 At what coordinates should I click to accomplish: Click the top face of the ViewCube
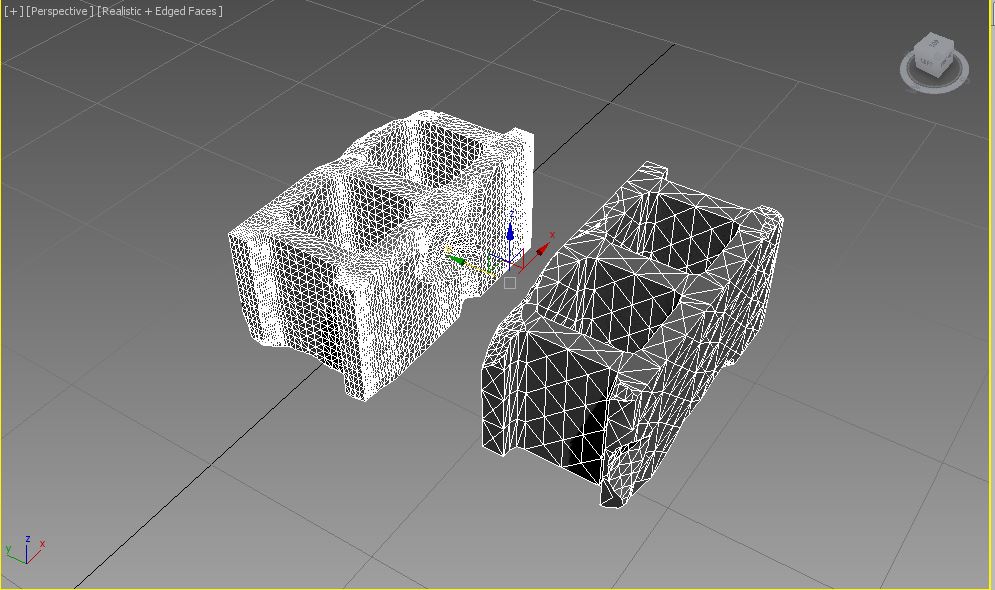point(935,43)
